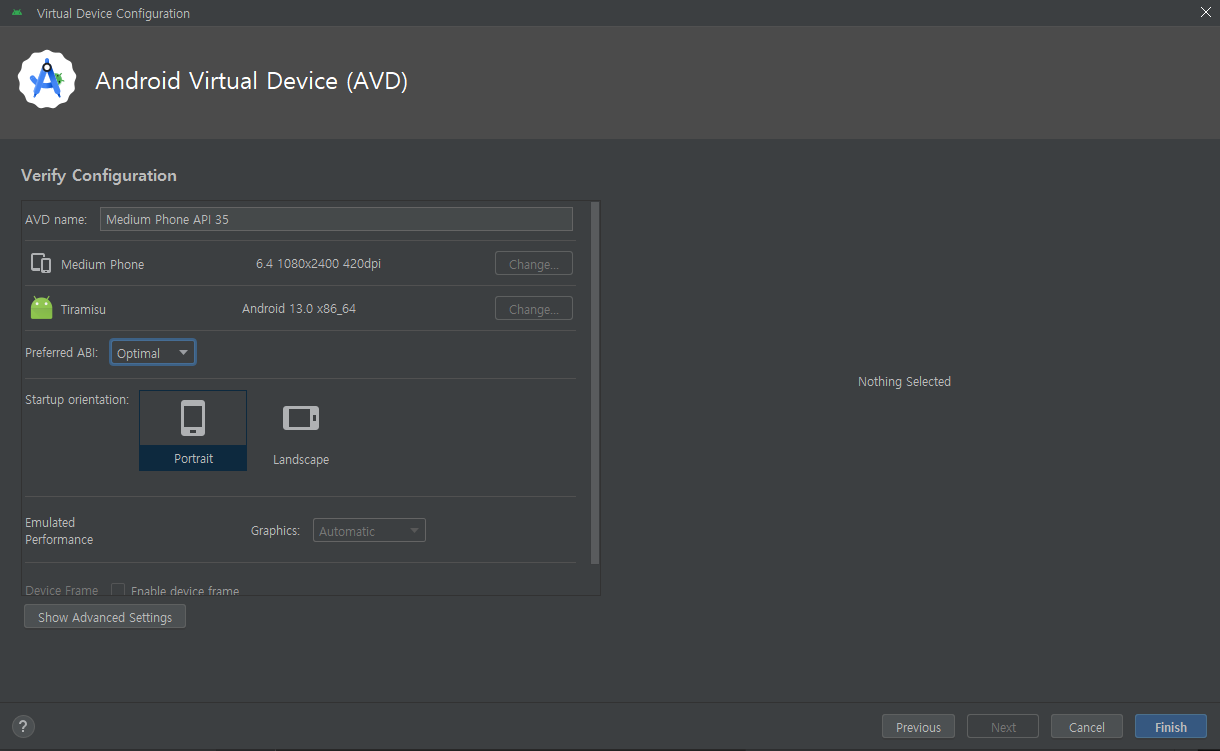The height and width of the screenshot is (751, 1220).
Task: Open the Graphics Automatic dropdown
Action: (x=370, y=531)
